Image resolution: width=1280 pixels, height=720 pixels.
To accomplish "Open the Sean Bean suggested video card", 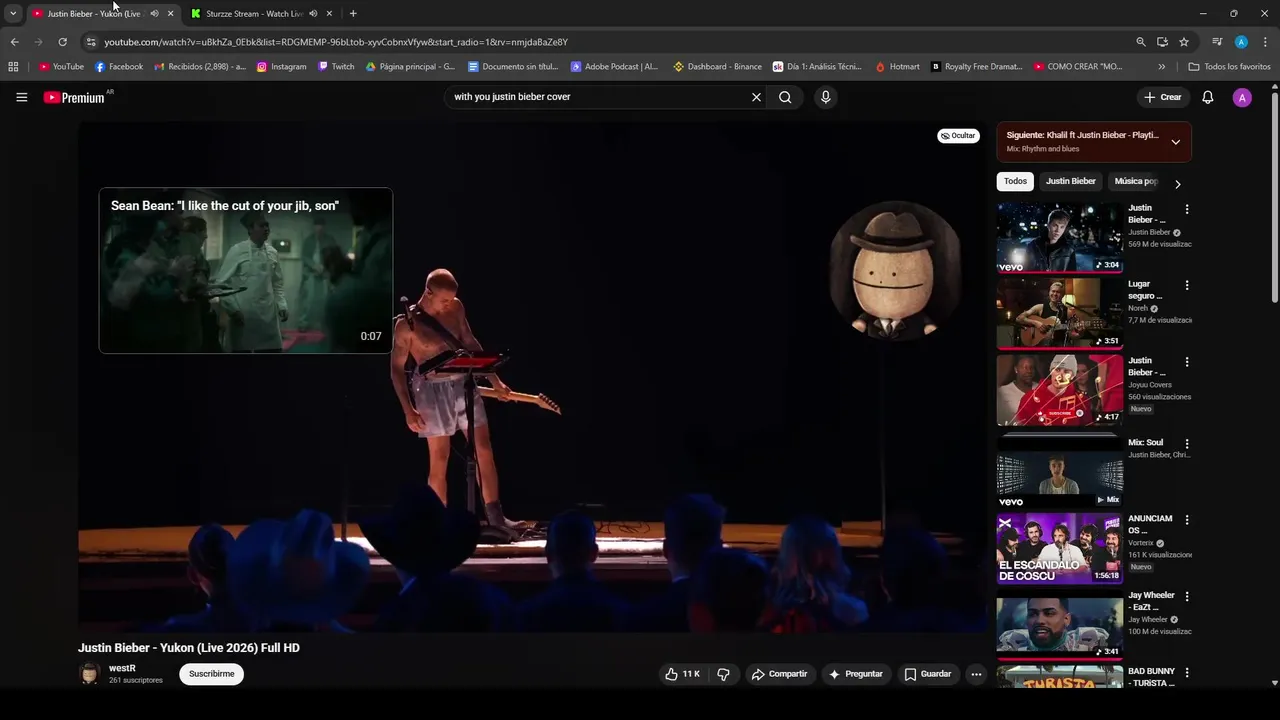I will tap(245, 270).
